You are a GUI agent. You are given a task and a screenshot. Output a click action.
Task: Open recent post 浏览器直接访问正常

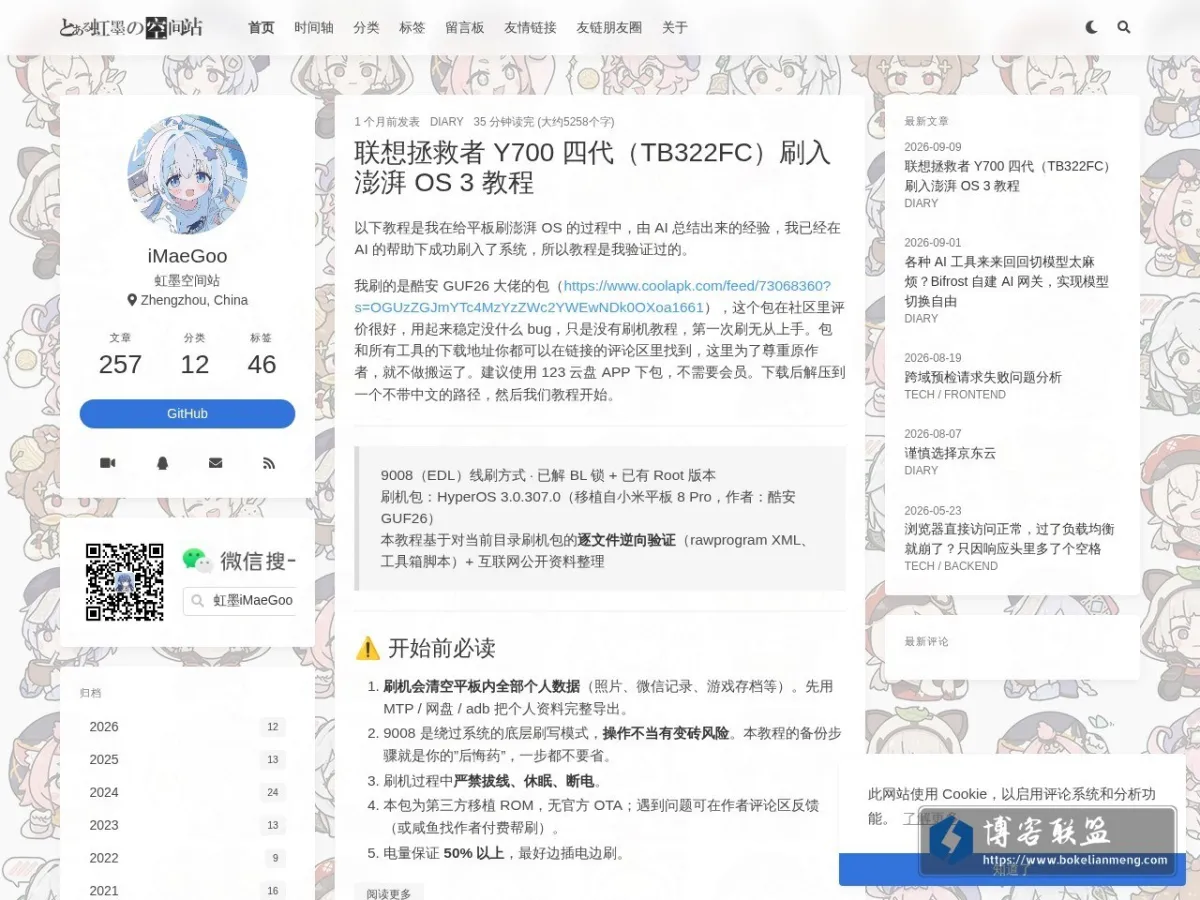[1009, 538]
